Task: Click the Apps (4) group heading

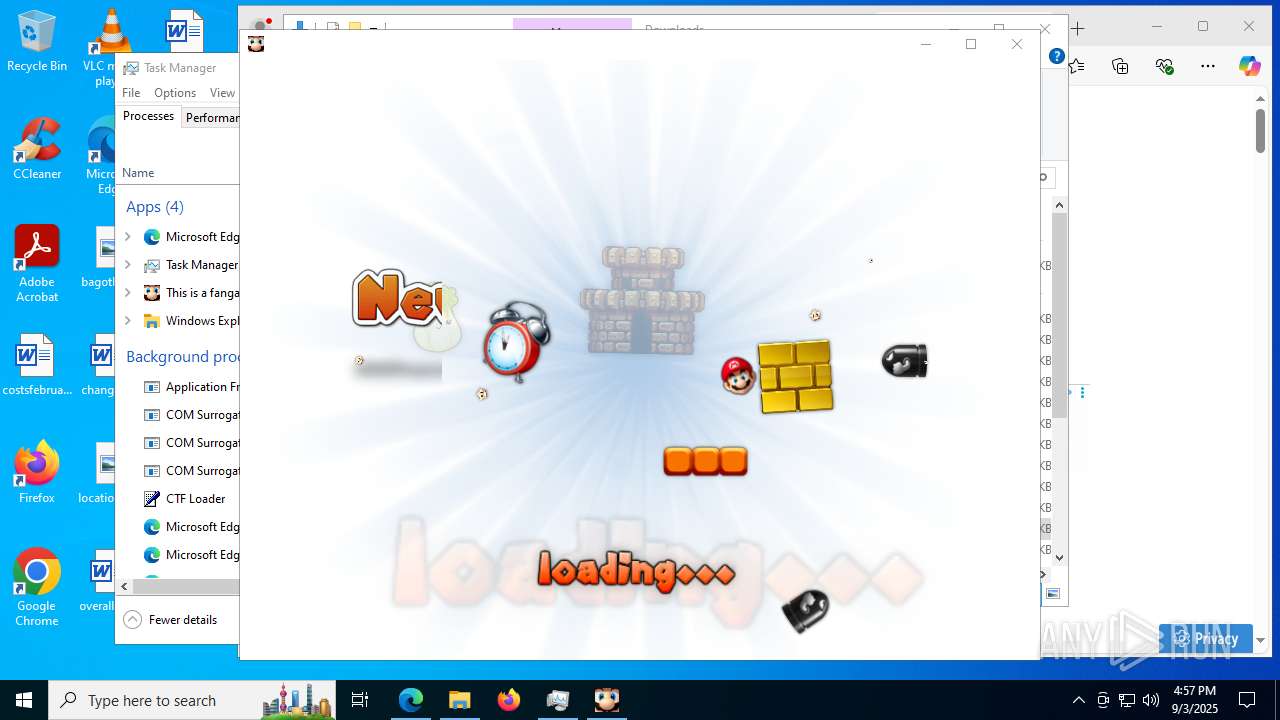Action: 155,207
